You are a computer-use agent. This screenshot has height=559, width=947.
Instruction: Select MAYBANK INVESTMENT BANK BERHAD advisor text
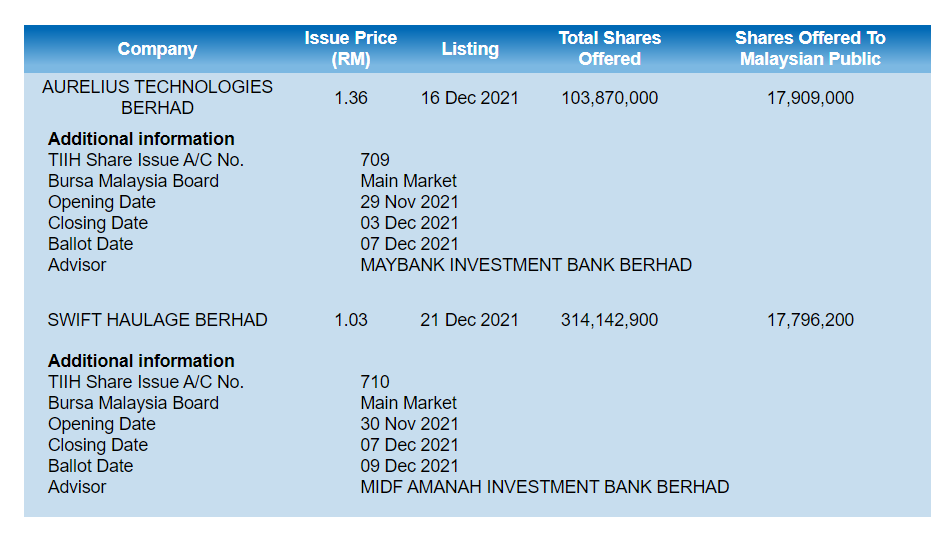pyautogui.click(x=526, y=265)
